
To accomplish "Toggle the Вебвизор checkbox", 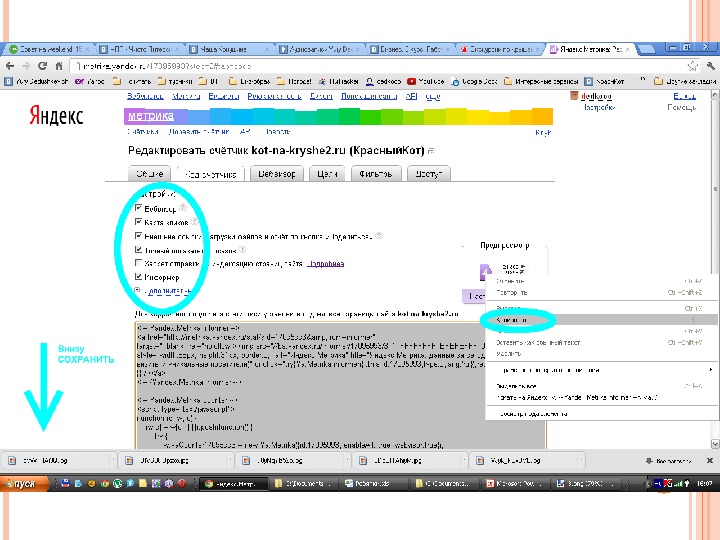I will [138, 208].
